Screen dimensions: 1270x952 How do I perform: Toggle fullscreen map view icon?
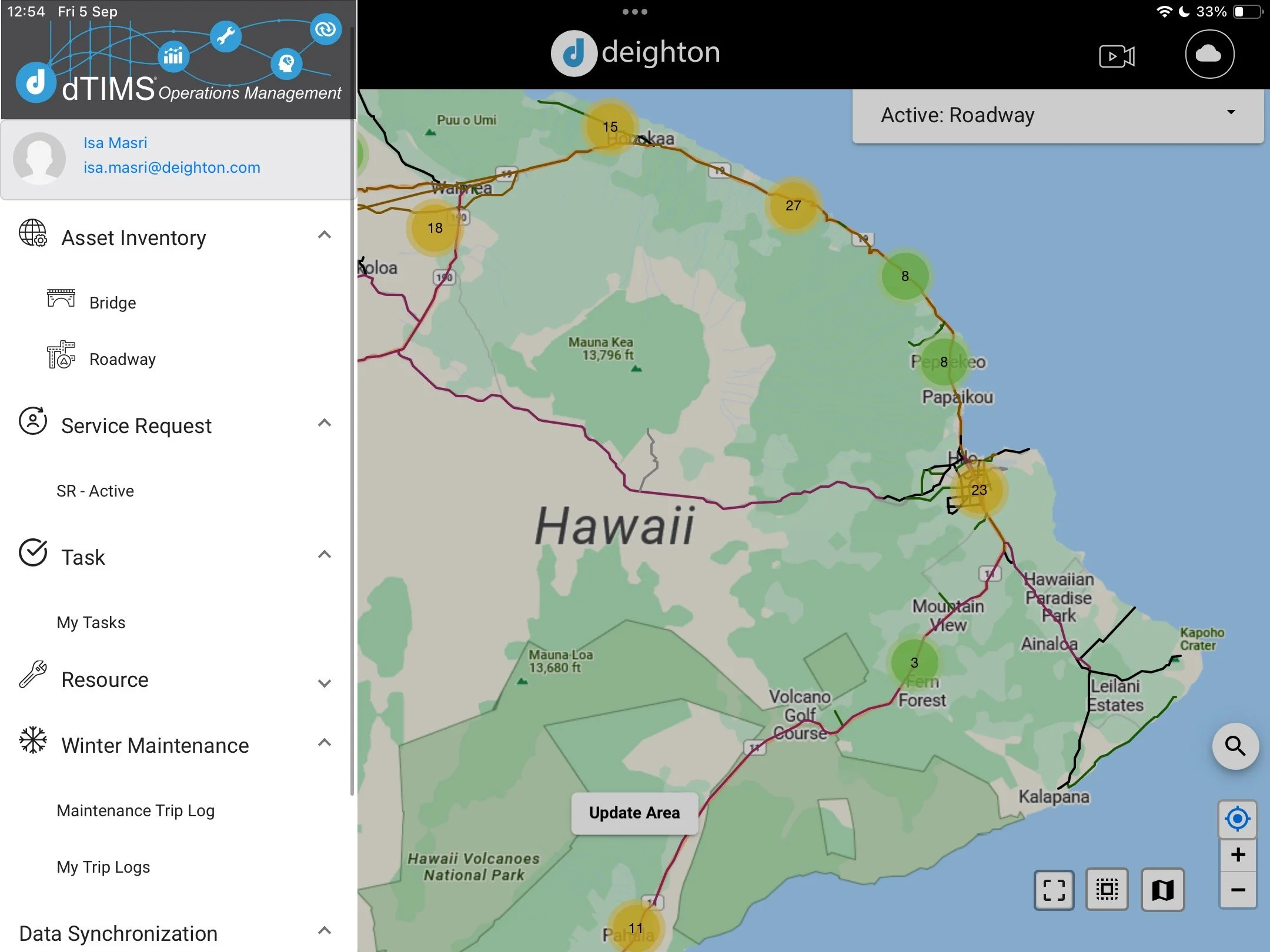[x=1054, y=890]
